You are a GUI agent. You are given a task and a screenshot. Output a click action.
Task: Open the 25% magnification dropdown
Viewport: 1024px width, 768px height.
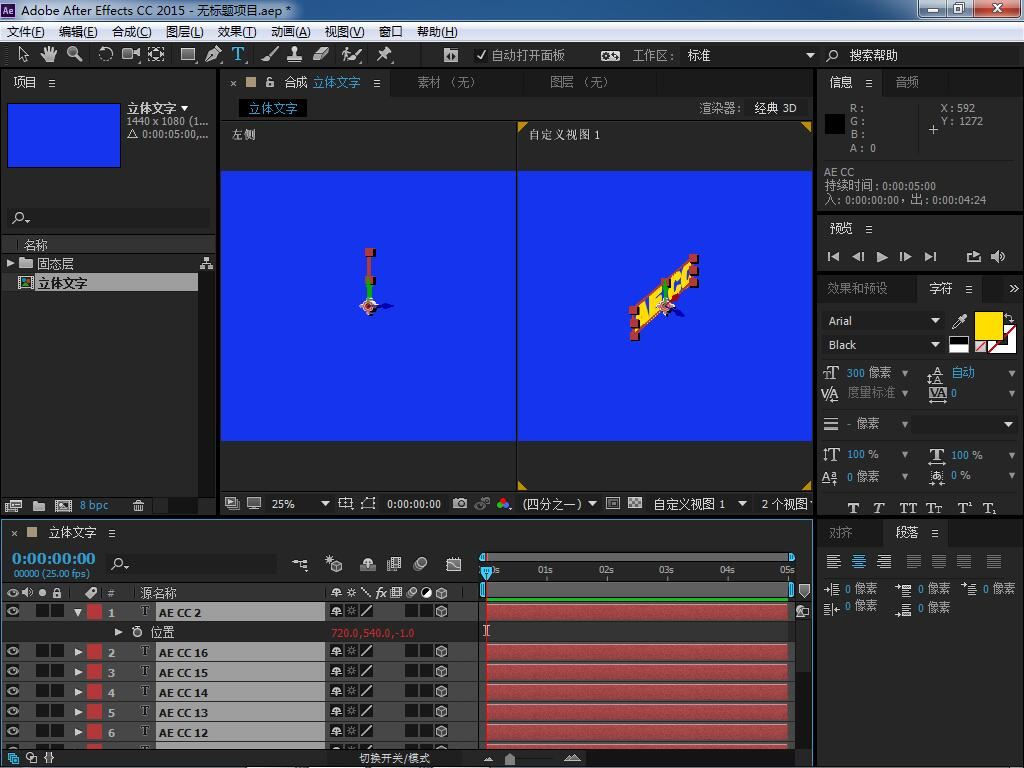pyautogui.click(x=300, y=504)
